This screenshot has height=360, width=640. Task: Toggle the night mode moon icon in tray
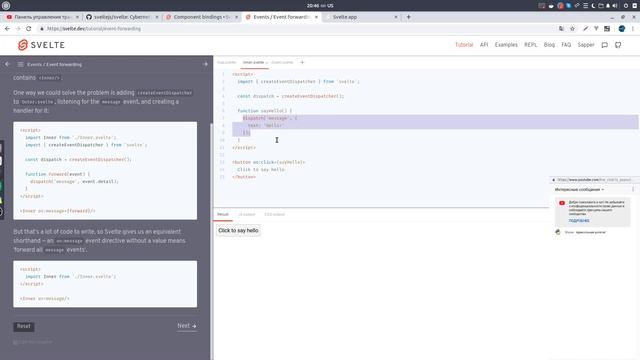tap(593, 6)
